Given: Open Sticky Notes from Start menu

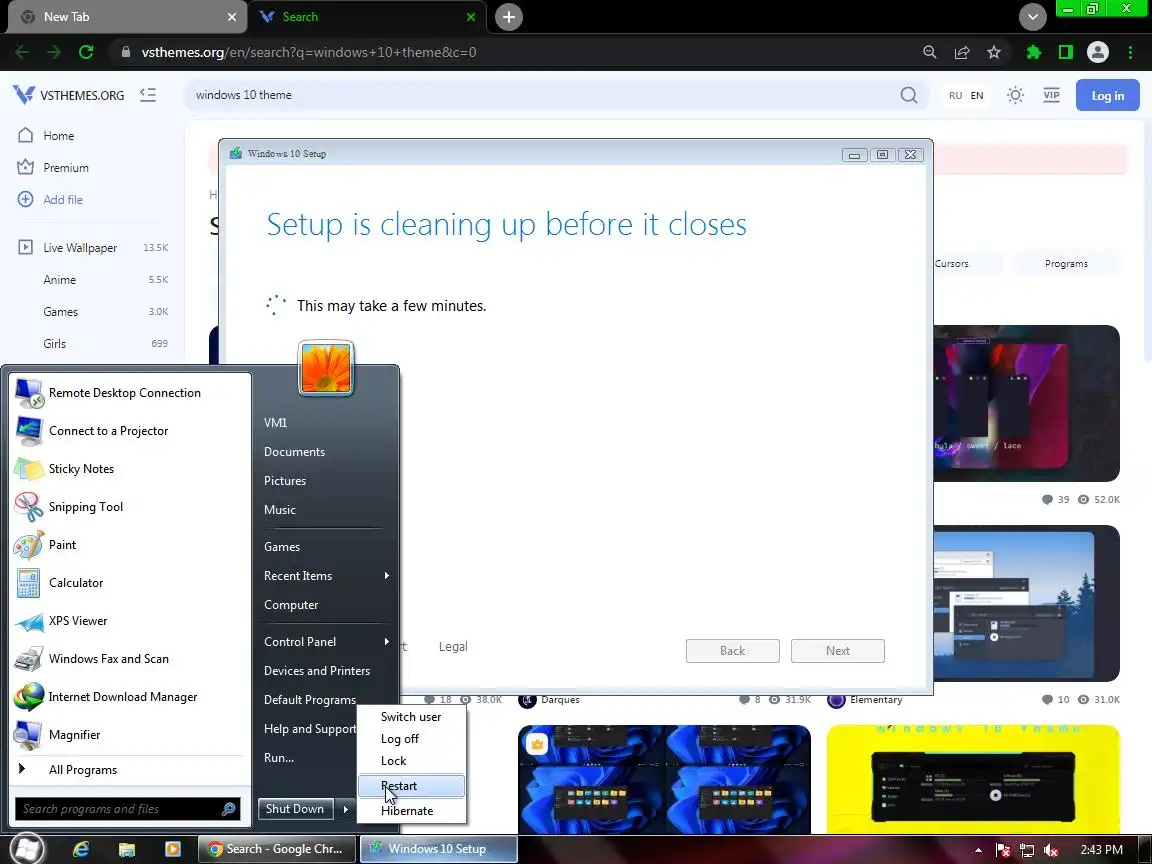Looking at the screenshot, I should (x=129, y=469).
